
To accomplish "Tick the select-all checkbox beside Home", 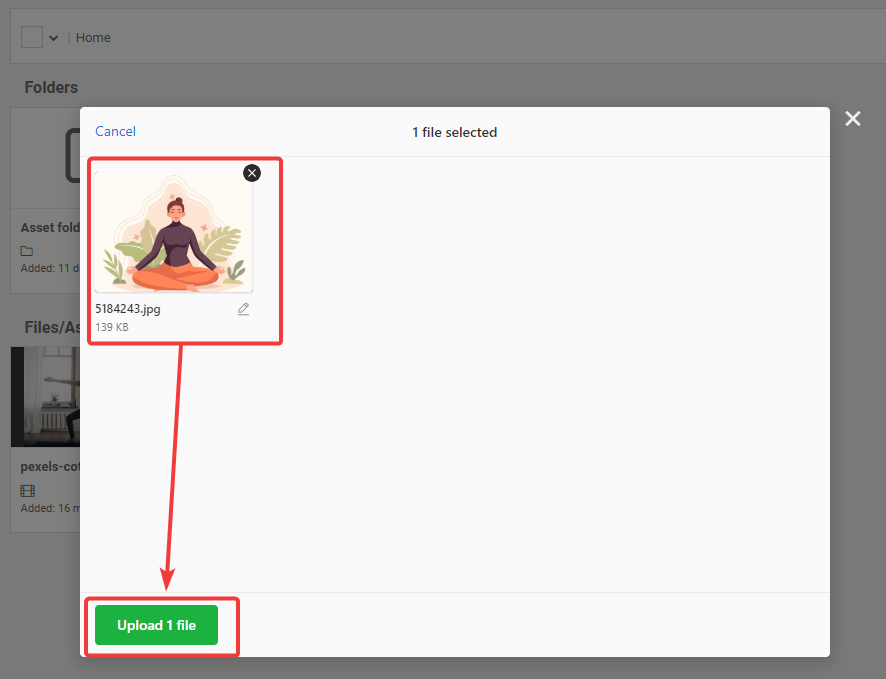I will (x=32, y=37).
